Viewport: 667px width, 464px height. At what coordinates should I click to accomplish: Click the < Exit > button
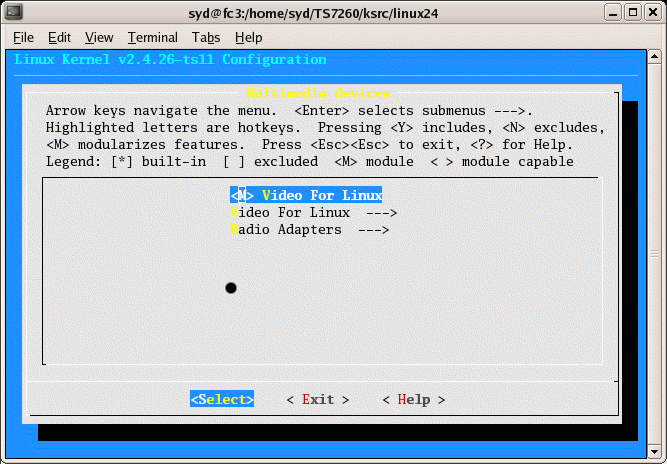(318, 400)
